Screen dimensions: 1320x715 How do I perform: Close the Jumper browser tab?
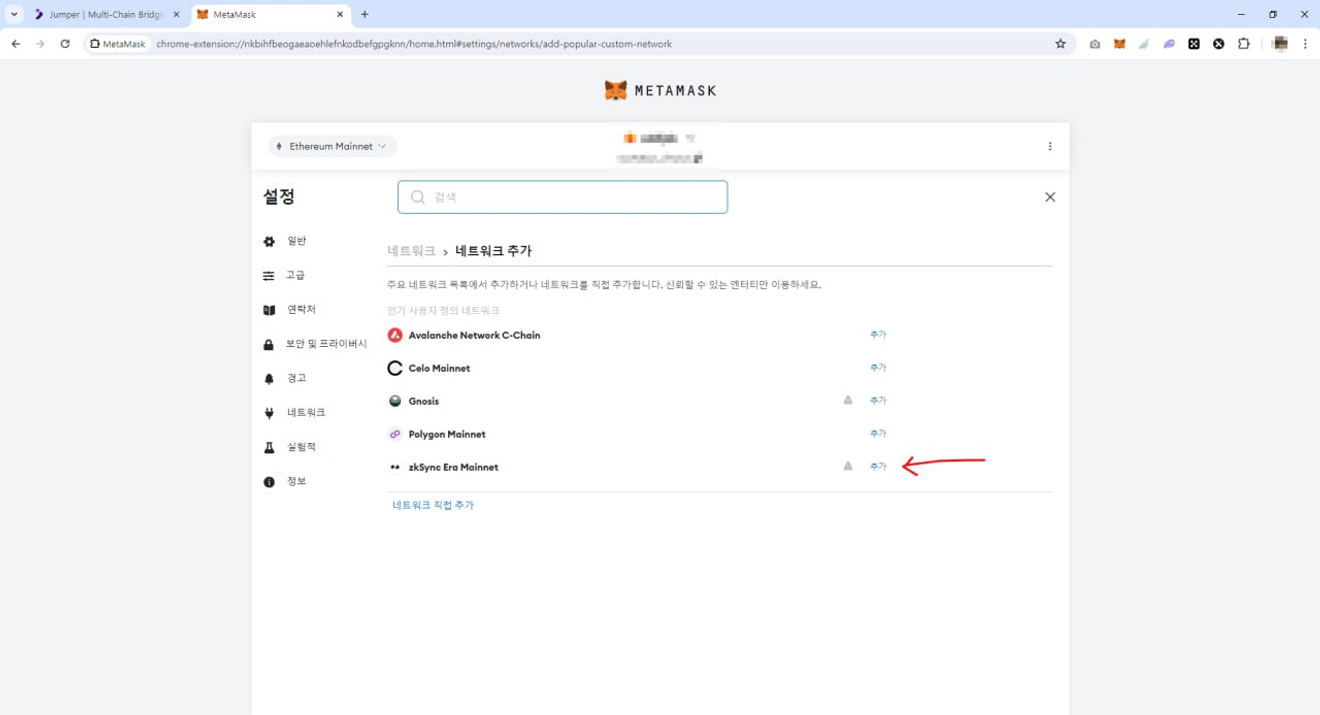click(x=176, y=15)
